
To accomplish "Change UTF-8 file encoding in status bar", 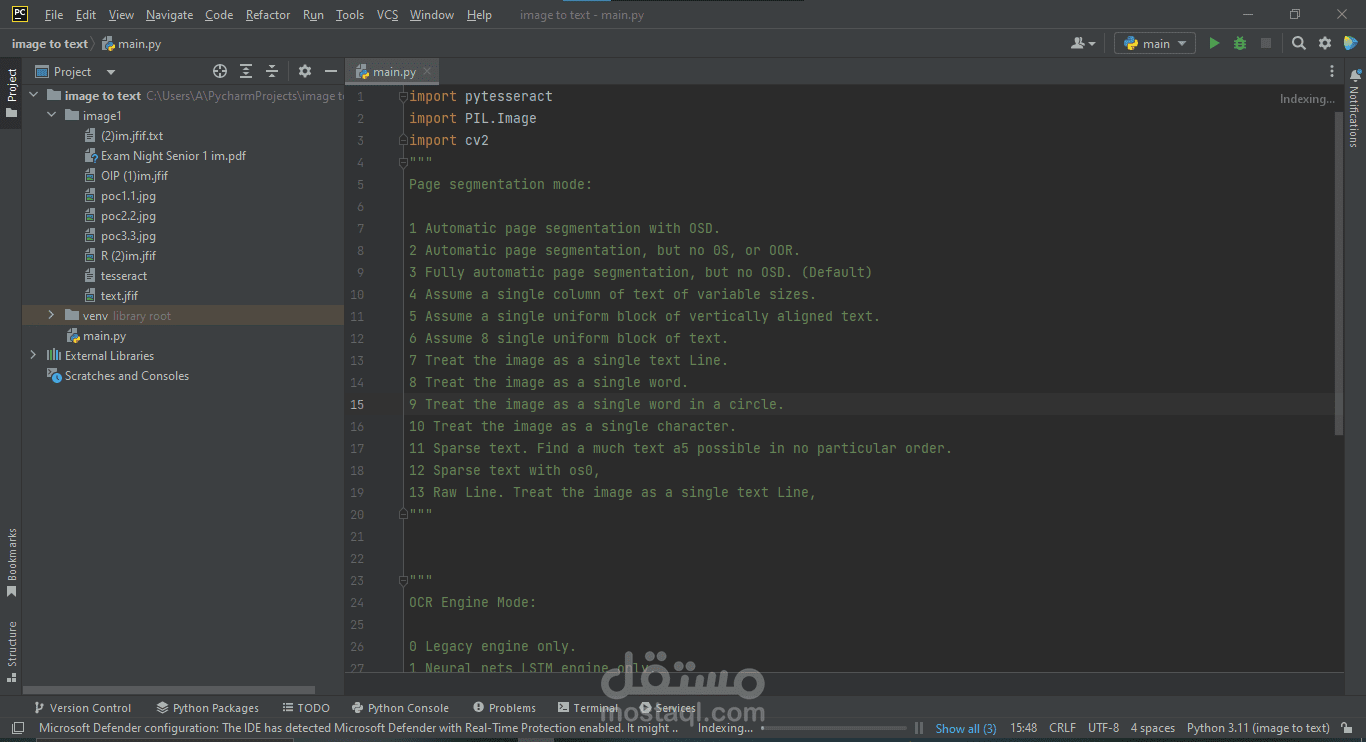I will point(1104,728).
